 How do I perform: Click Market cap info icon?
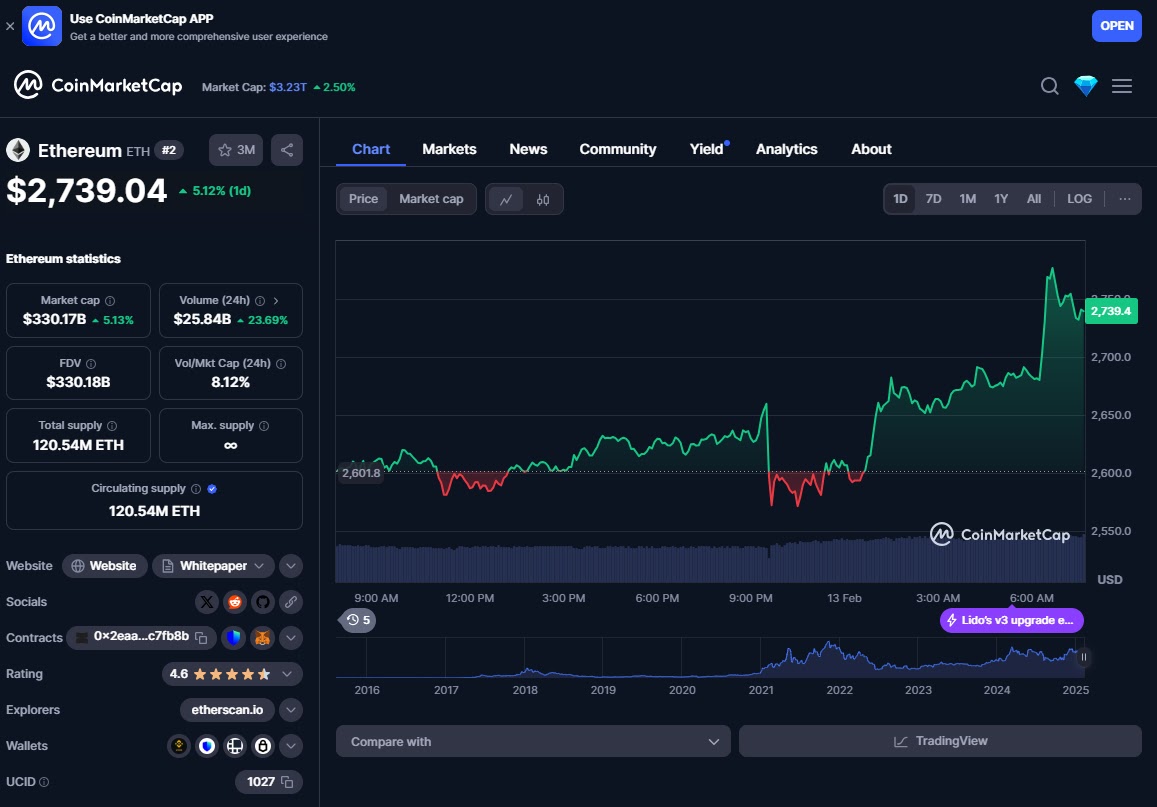pos(110,300)
